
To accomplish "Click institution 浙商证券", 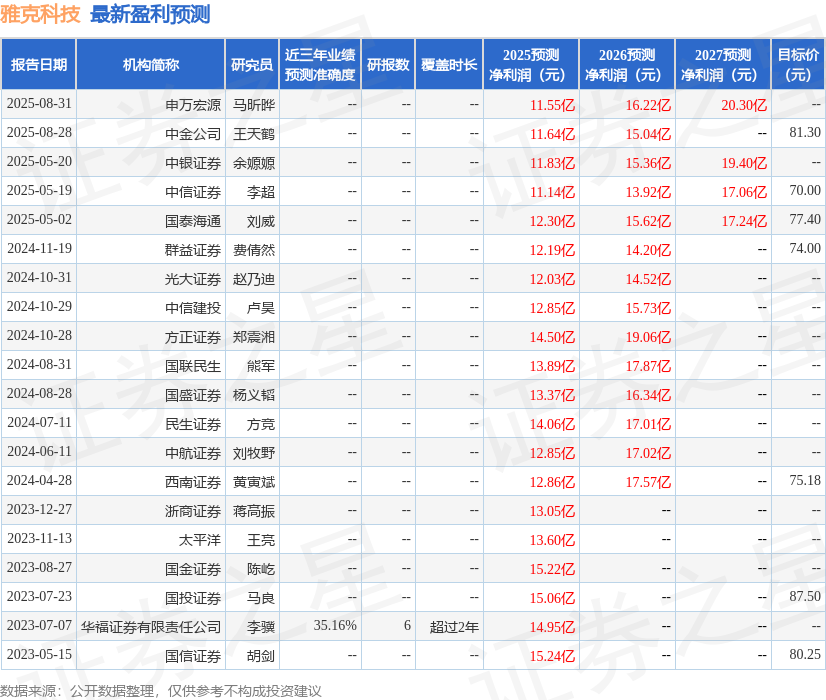I will click(x=193, y=510).
